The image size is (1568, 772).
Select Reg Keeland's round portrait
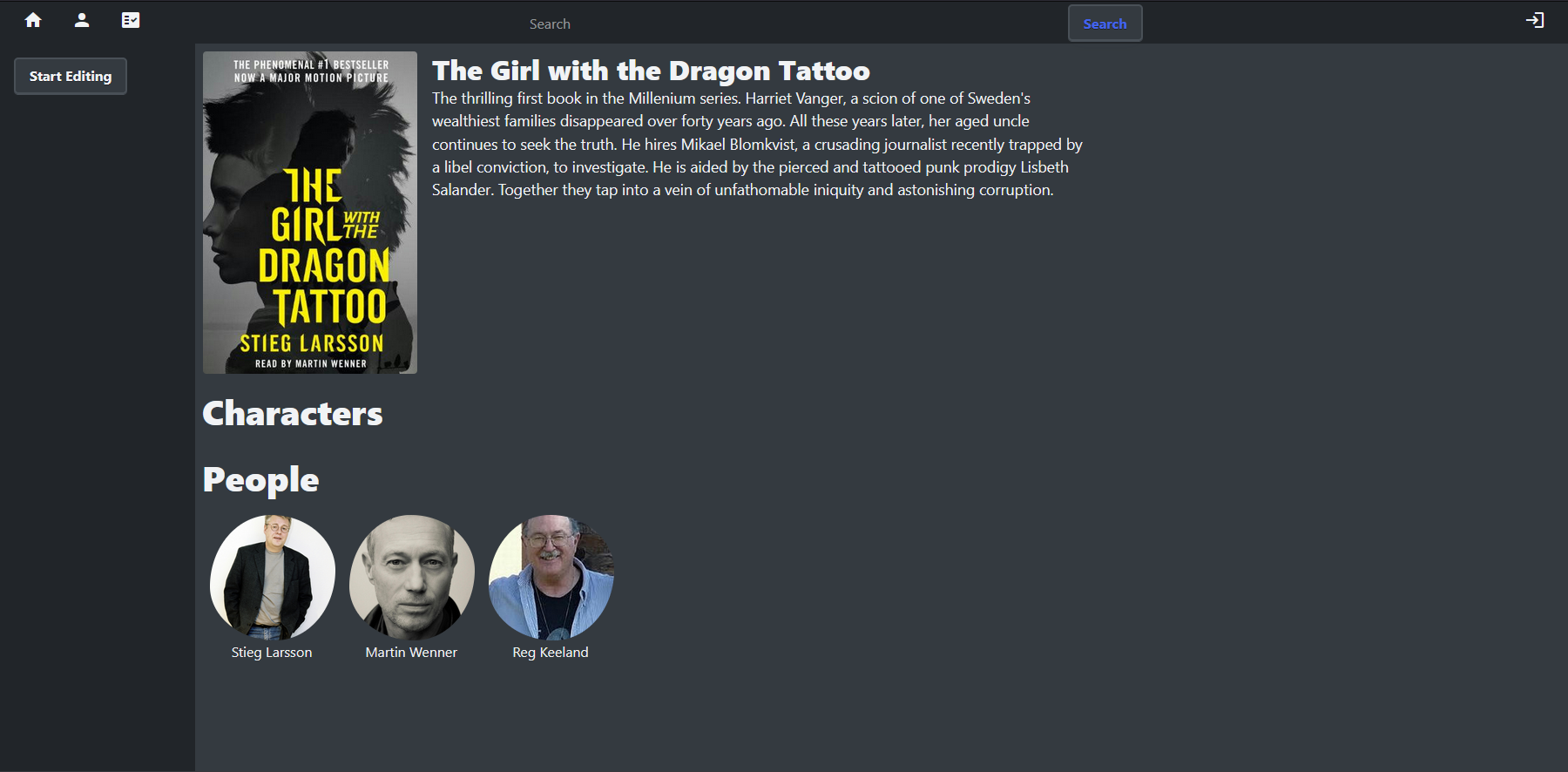tap(551, 577)
